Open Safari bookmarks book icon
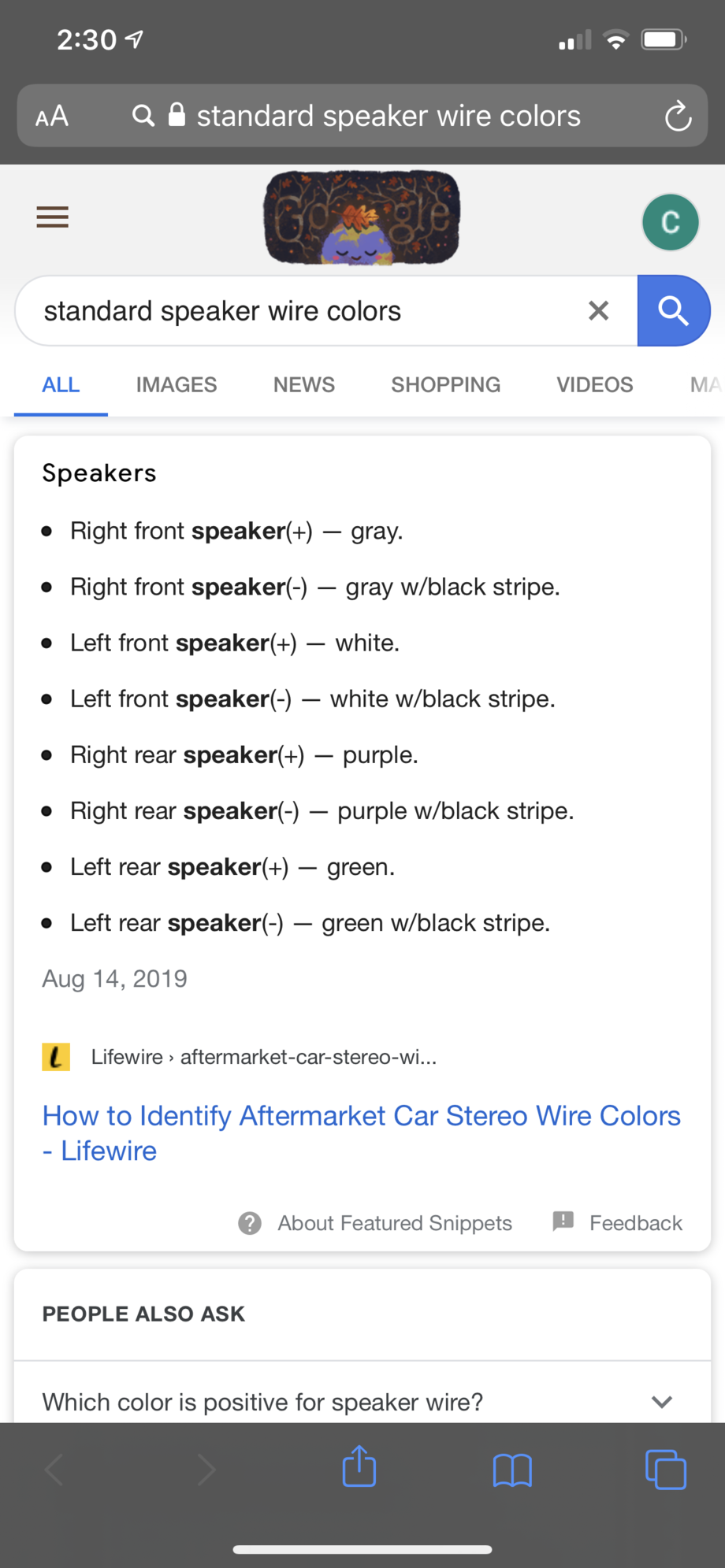The image size is (725, 1568). click(x=512, y=1469)
